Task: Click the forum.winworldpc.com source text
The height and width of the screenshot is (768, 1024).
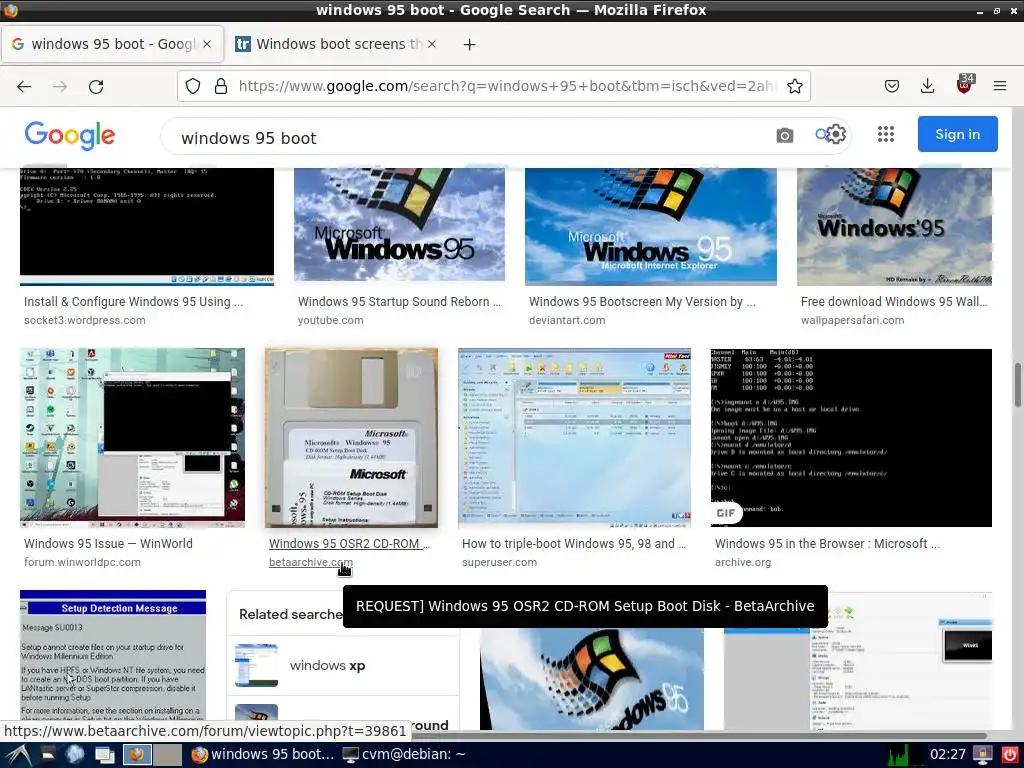Action: 82,562
